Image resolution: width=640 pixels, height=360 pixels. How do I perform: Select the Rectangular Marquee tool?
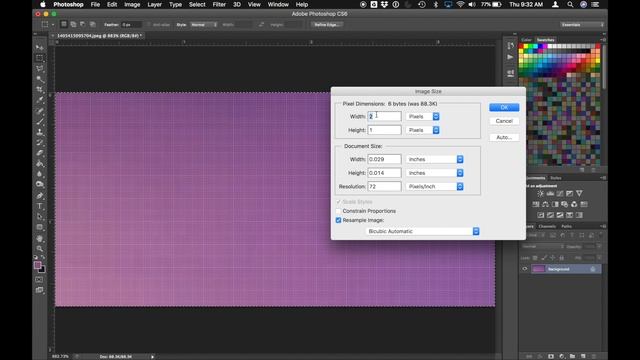40,58
